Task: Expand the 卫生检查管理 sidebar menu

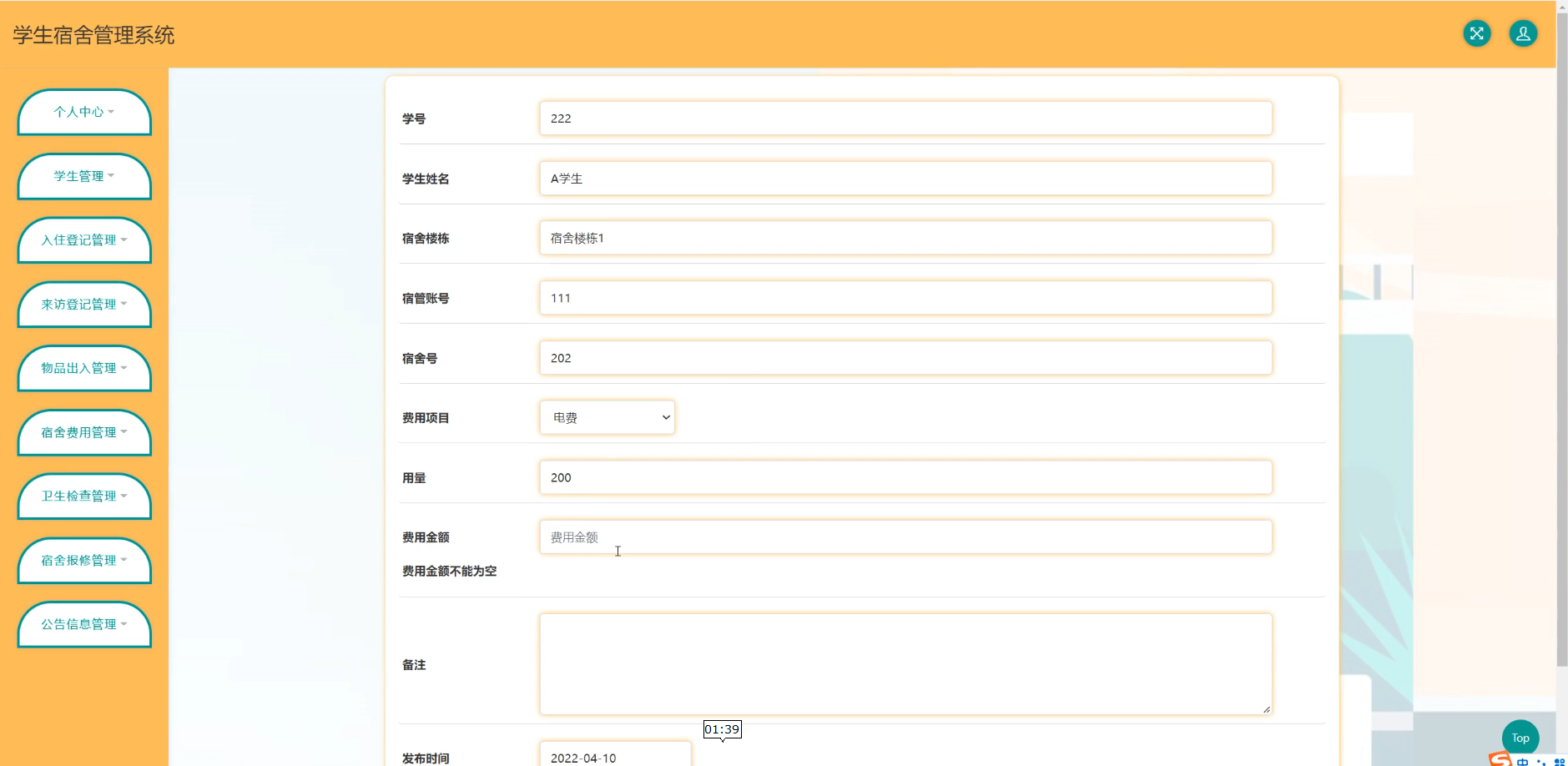Action: click(x=84, y=496)
